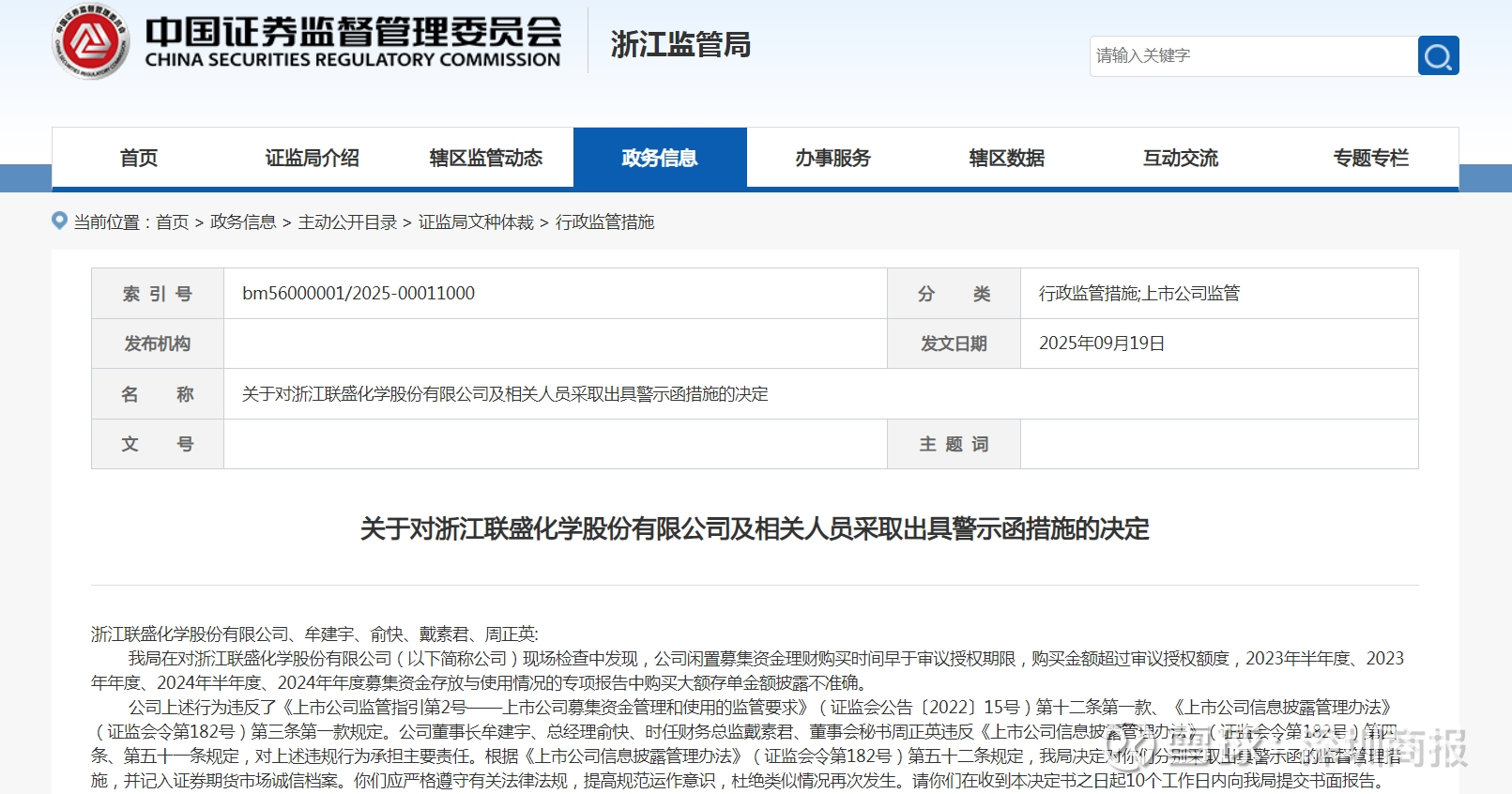
Task: Focus the keyword search input field
Action: pyautogui.click(x=1254, y=55)
